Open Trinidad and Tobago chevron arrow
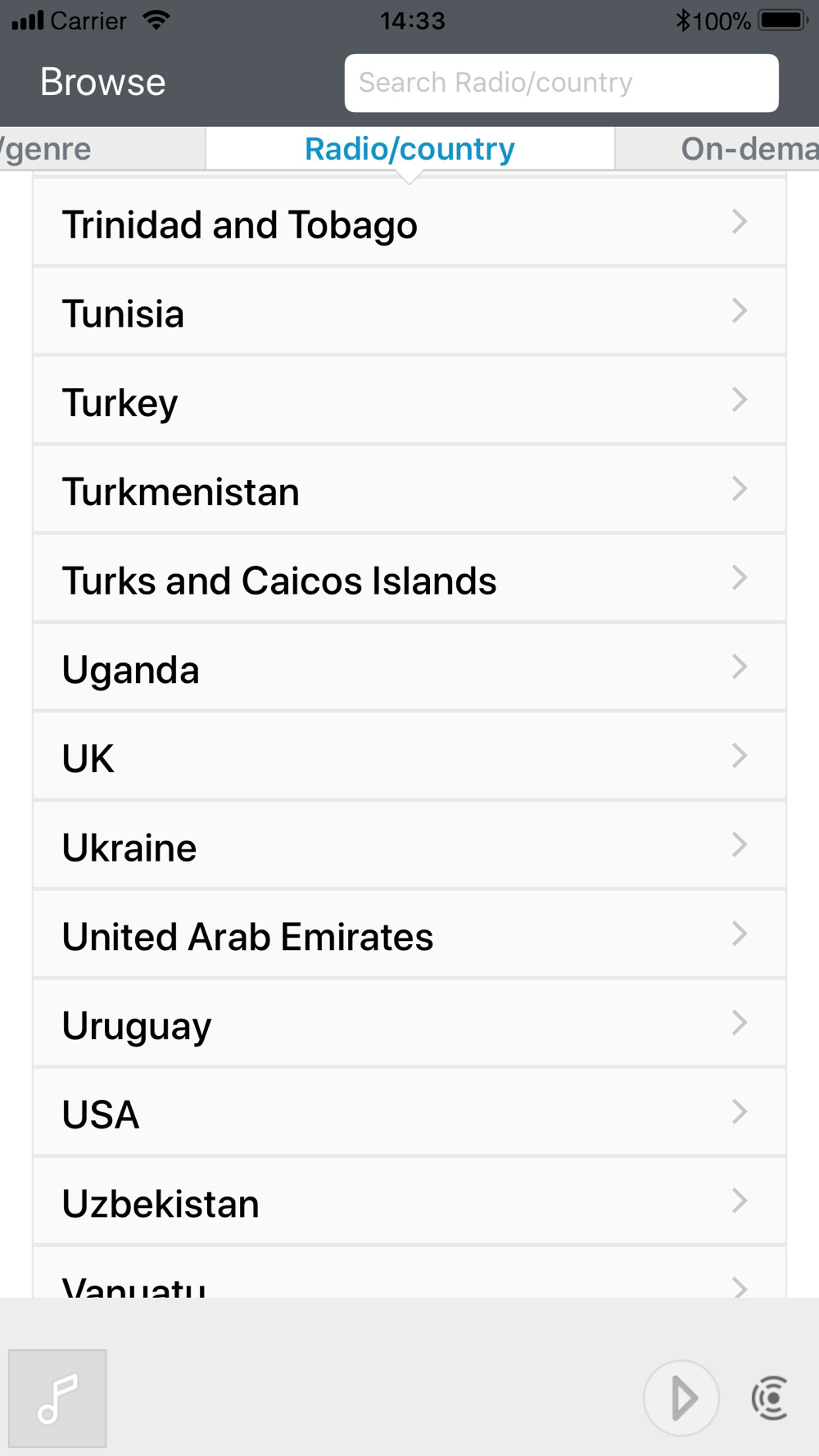The height and width of the screenshot is (1456, 819). (x=740, y=222)
